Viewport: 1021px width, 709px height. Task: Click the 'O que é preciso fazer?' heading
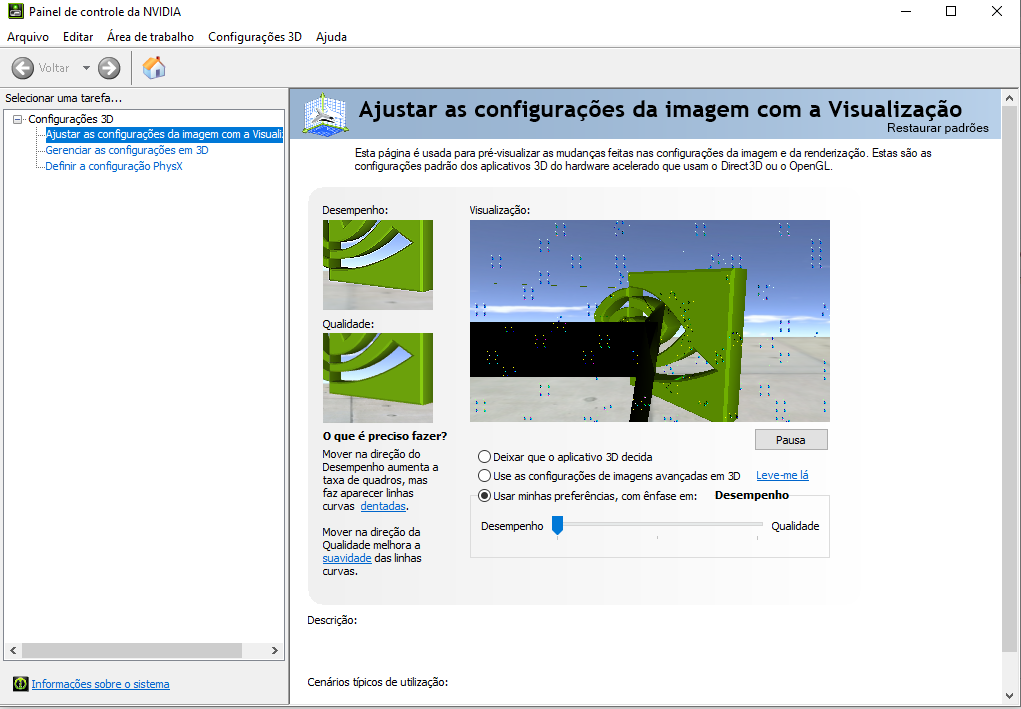(x=385, y=436)
